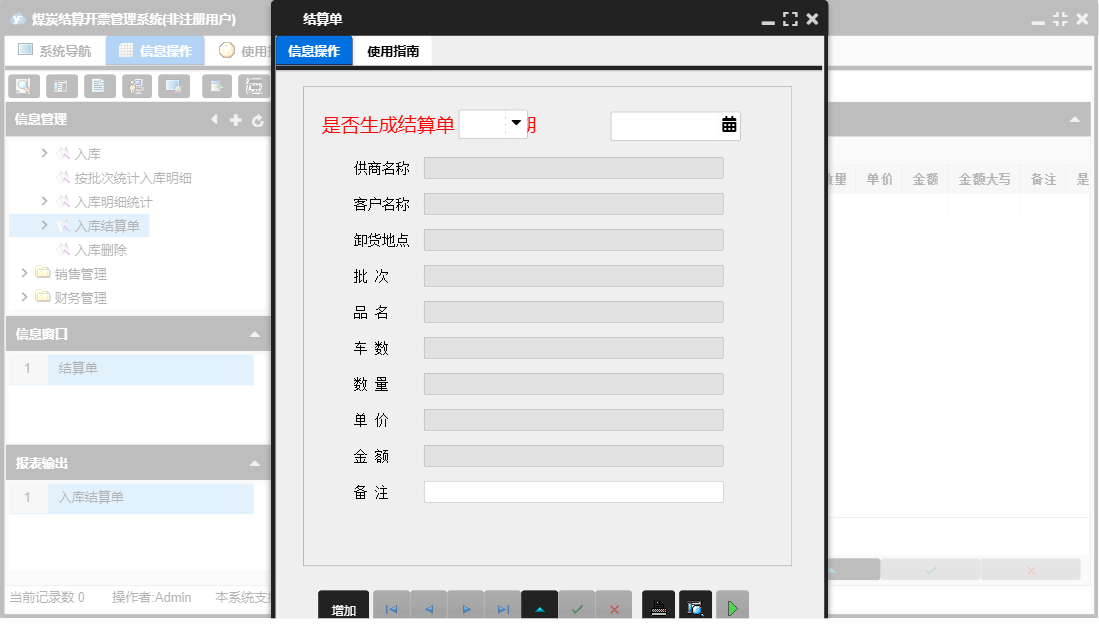Click the printer icon in the dialog footer

(x=658, y=605)
